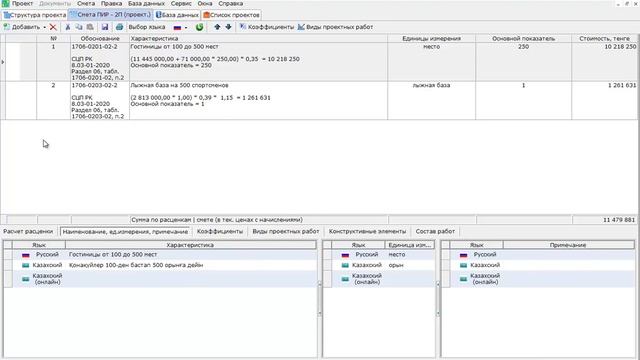Click the Russian flag language icon

(x=177, y=28)
